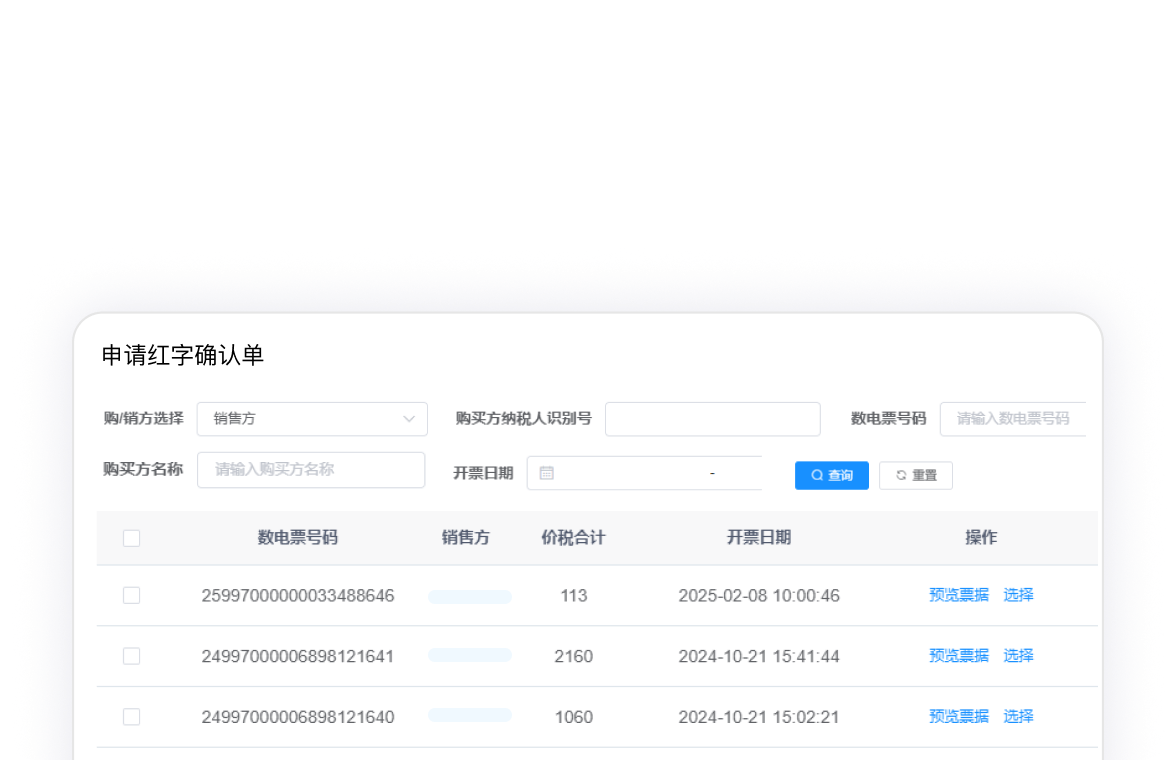
Task: Click the 数电票号码 input field
Action: pos(1012,419)
